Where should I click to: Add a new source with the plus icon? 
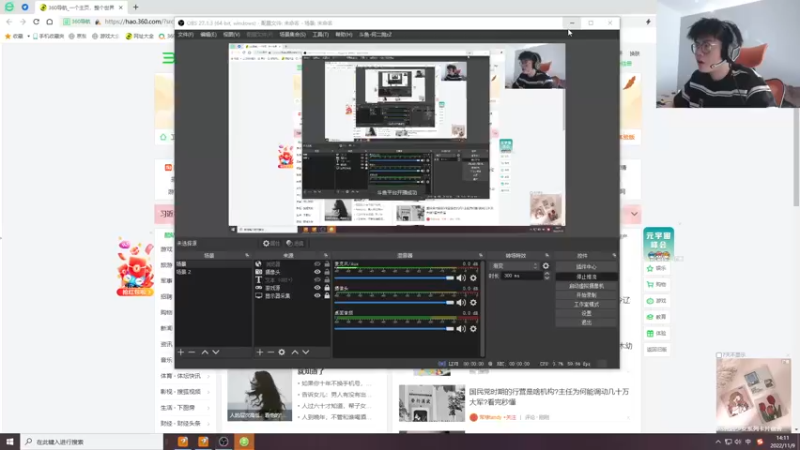260,352
